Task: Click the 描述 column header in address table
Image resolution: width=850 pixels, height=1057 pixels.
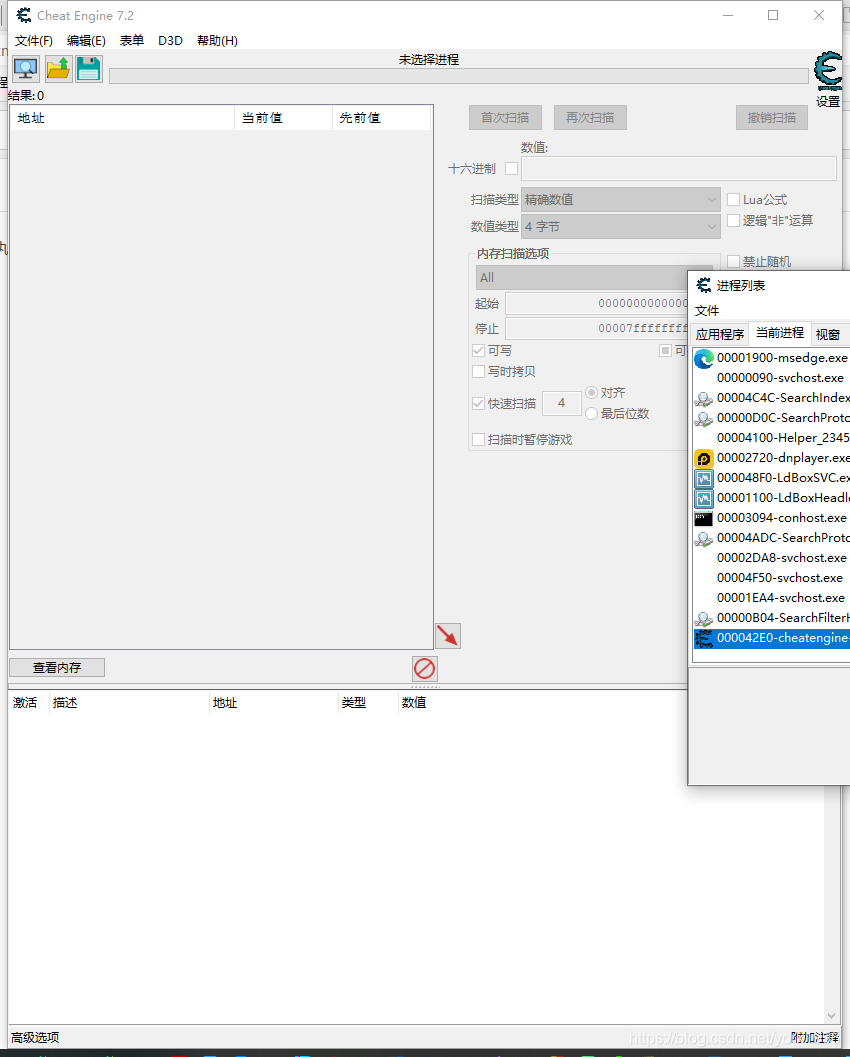Action: (129, 702)
